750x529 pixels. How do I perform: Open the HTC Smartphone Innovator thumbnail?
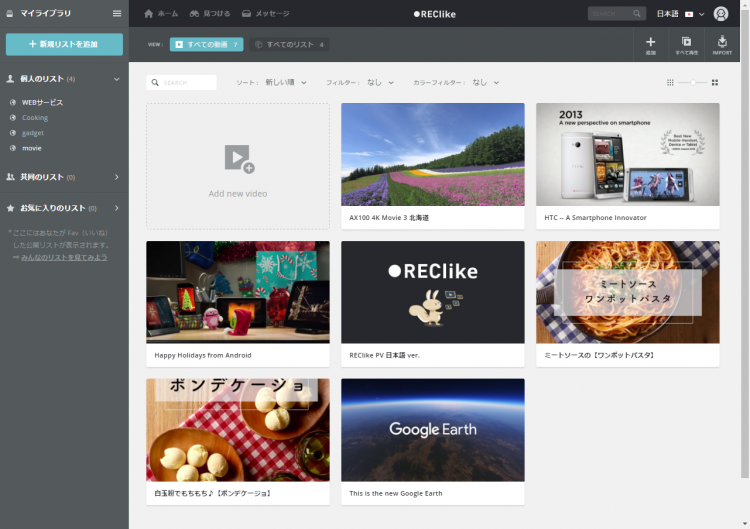pos(628,154)
